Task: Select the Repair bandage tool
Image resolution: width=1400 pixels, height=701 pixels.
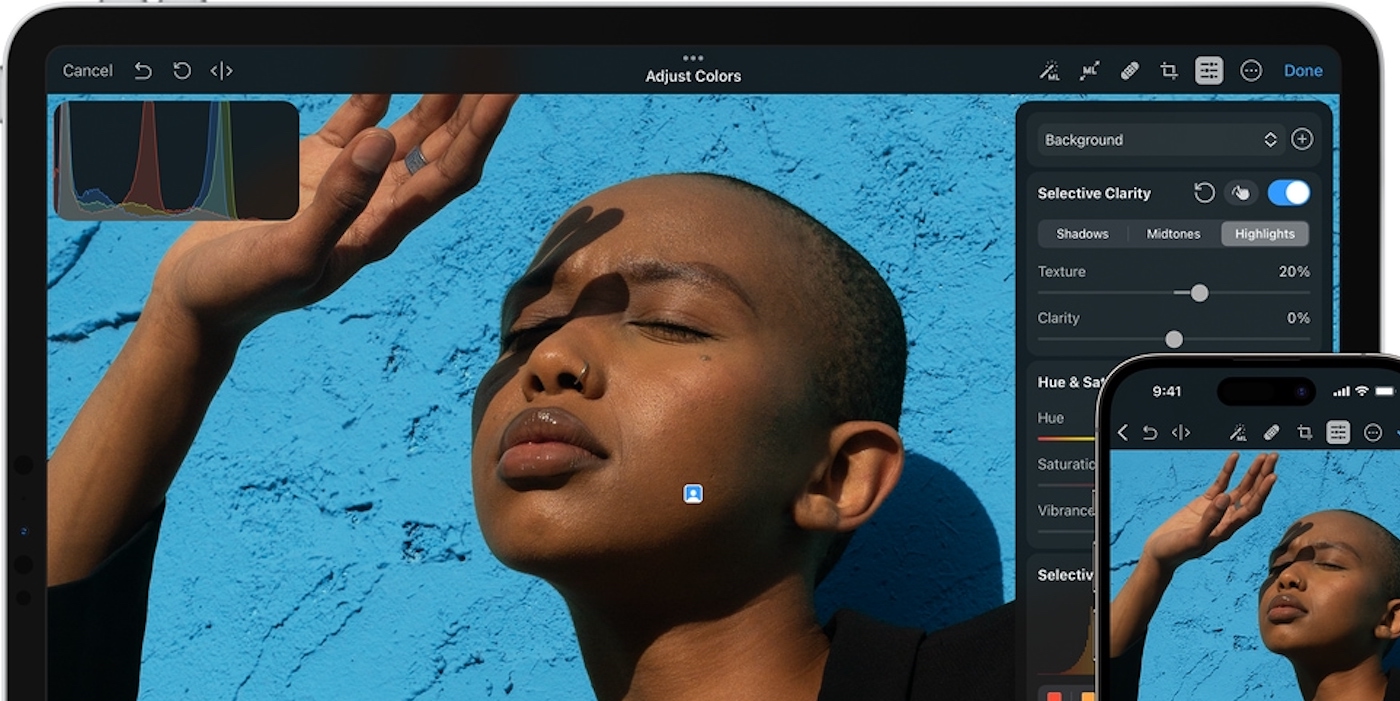Action: pyautogui.click(x=1129, y=70)
